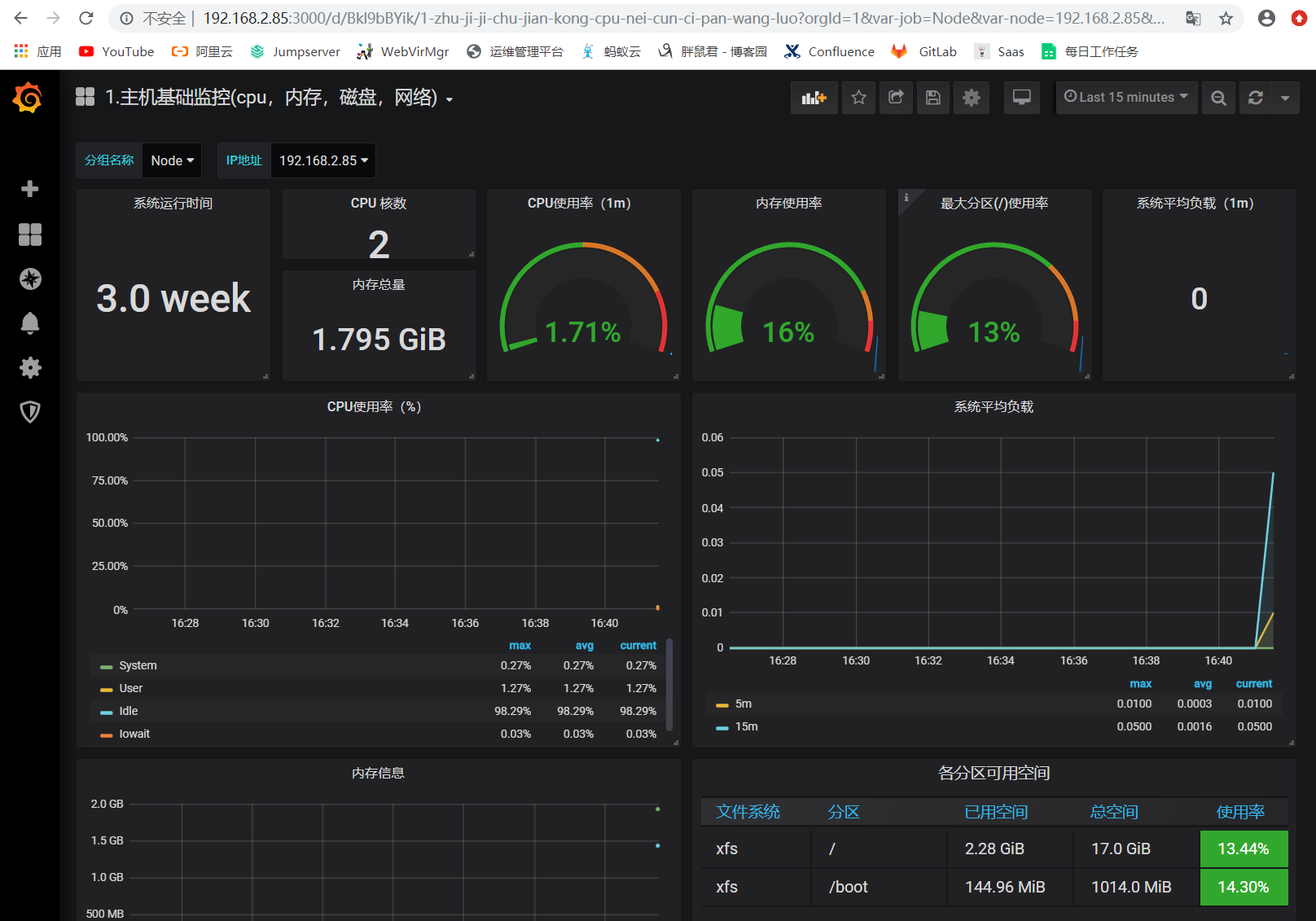Switch to TV view mode
This screenshot has height=921, width=1316.
[x=1021, y=98]
